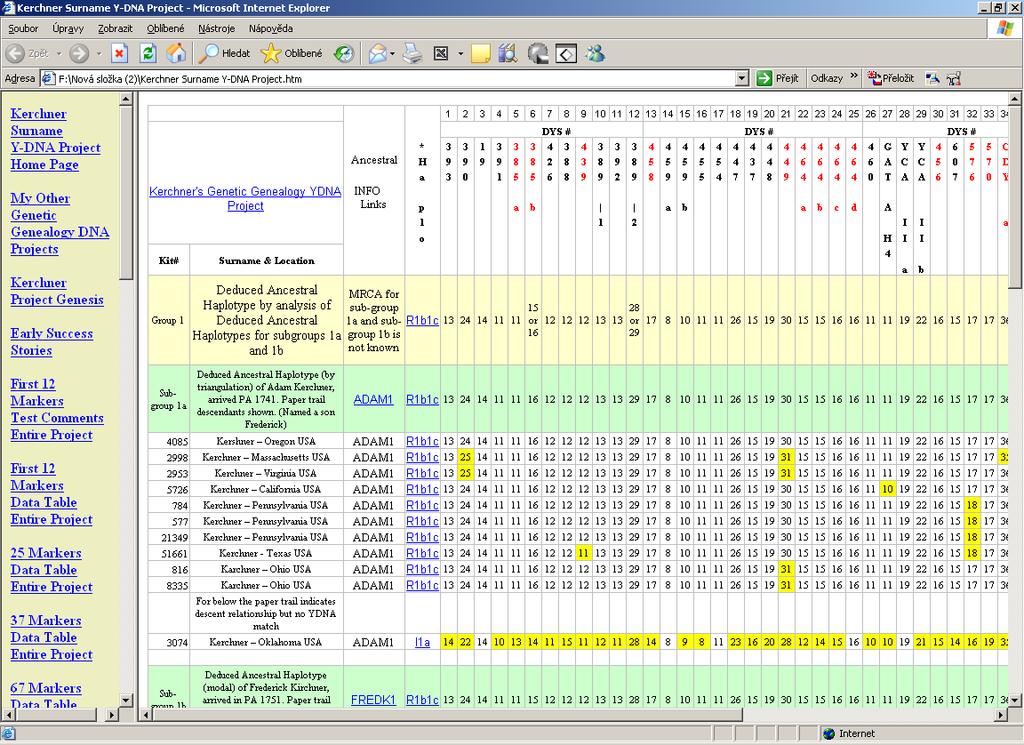Click the sidebar frame's scroll up arrow
Image resolution: width=1024 pixels, height=745 pixels.
coord(127,99)
